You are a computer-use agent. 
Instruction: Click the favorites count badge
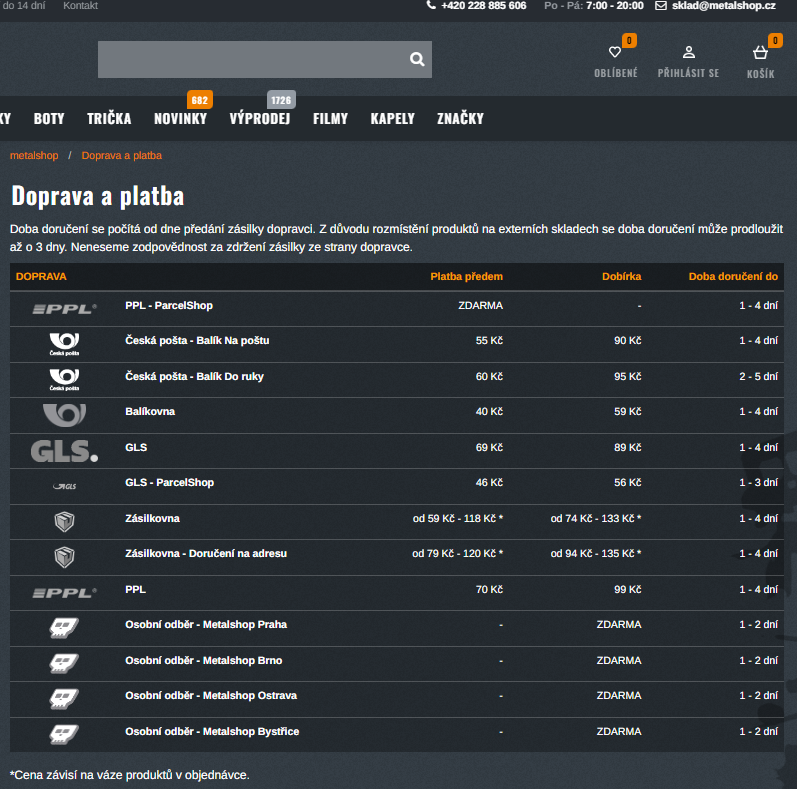click(629, 40)
